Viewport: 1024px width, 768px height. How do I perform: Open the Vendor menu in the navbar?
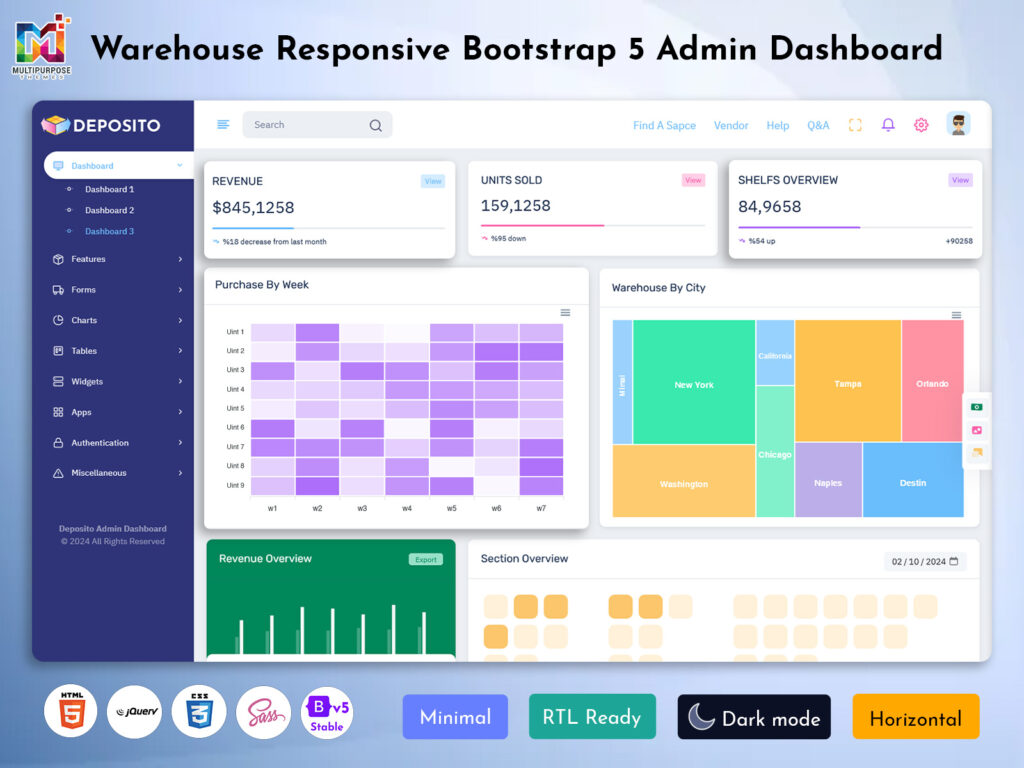(x=731, y=125)
